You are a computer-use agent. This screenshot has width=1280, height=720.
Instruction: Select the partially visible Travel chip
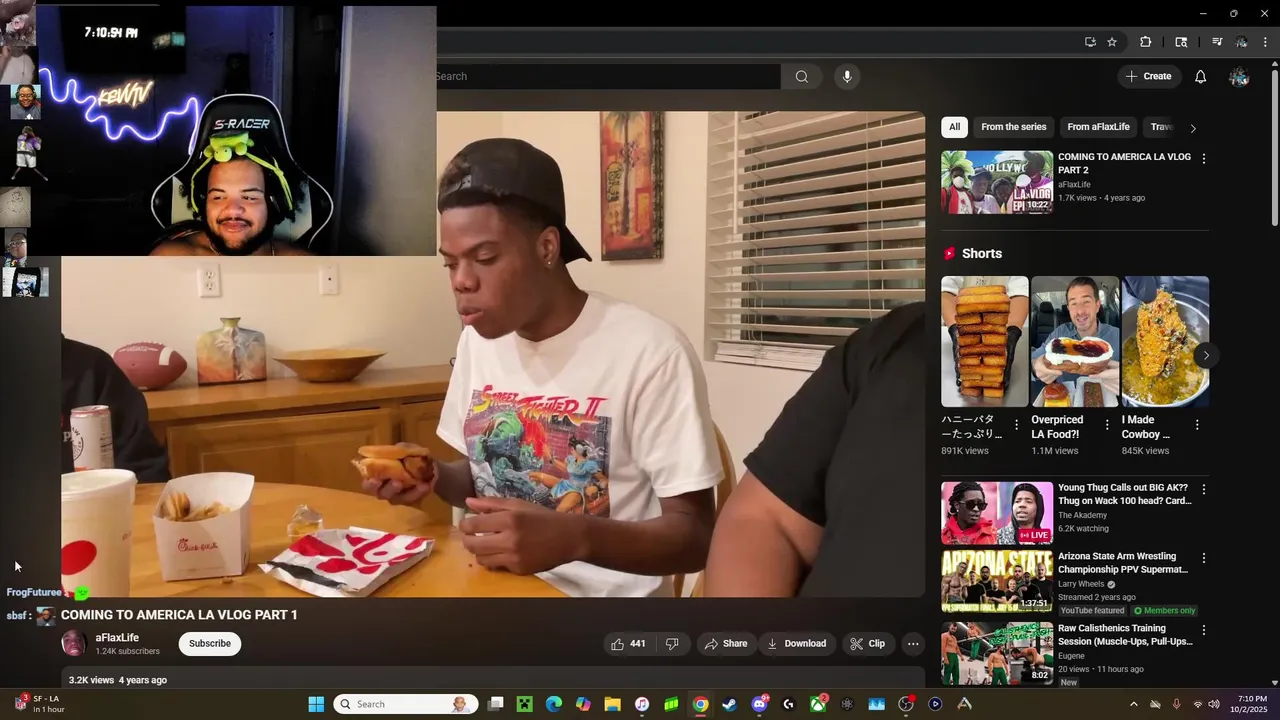[x=1160, y=127]
